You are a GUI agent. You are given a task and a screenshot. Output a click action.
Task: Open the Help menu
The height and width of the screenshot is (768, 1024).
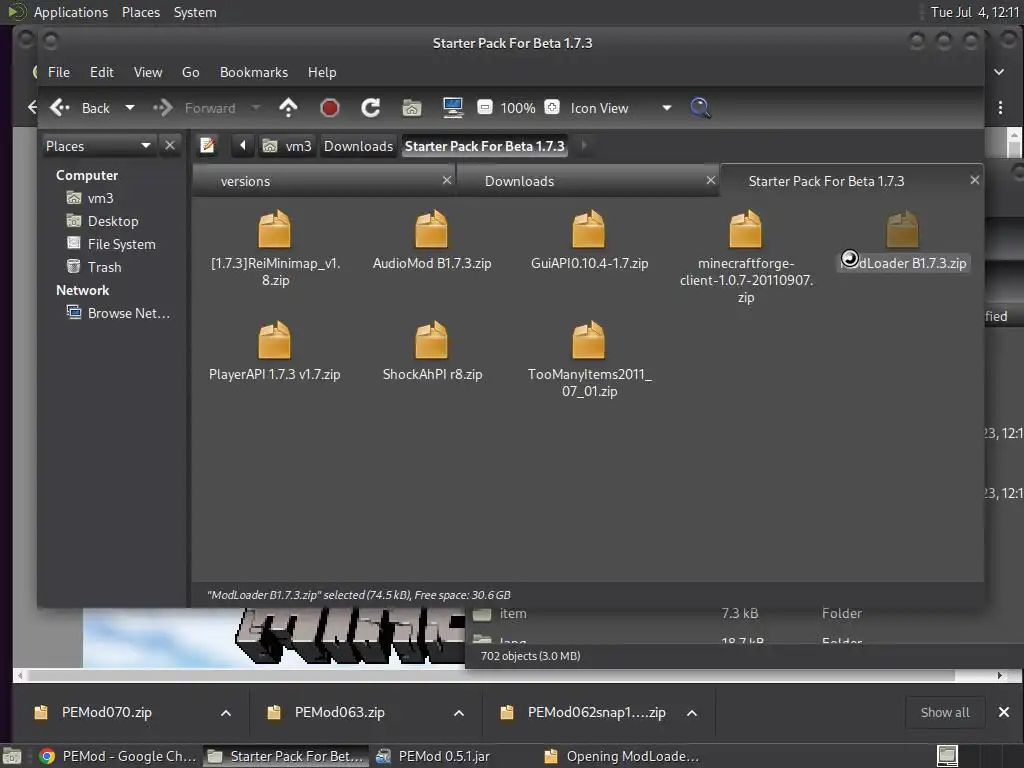click(322, 72)
